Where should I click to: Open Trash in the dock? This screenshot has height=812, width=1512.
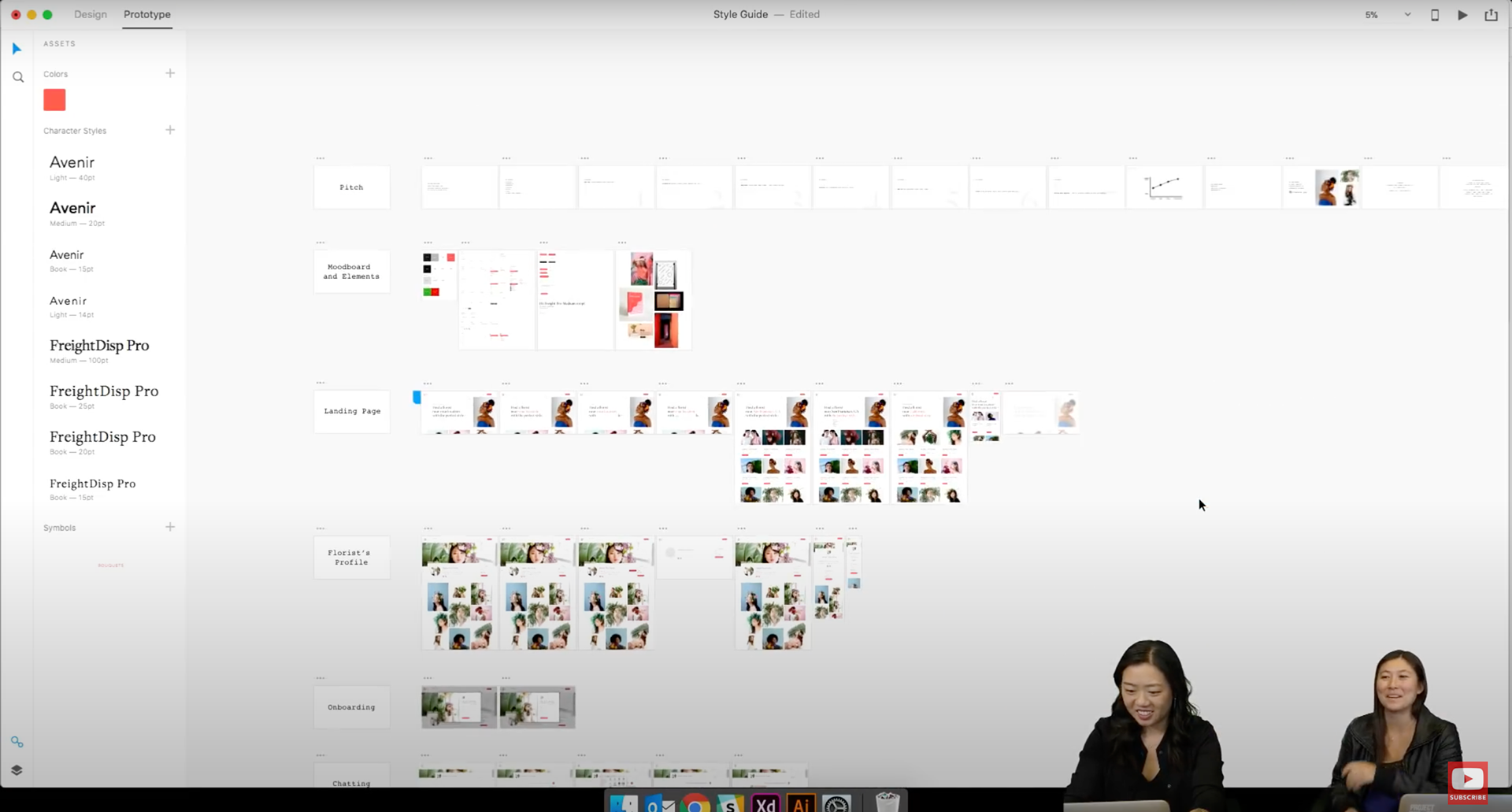(888, 803)
